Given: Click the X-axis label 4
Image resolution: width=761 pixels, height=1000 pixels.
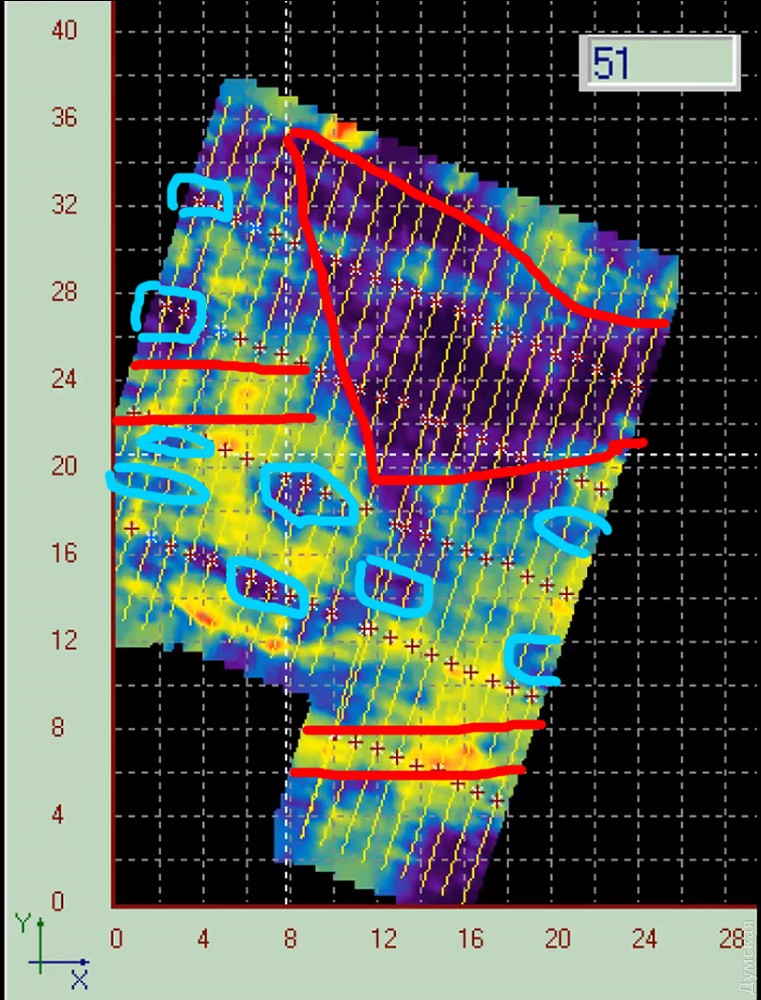Looking at the screenshot, I should 205,939.
